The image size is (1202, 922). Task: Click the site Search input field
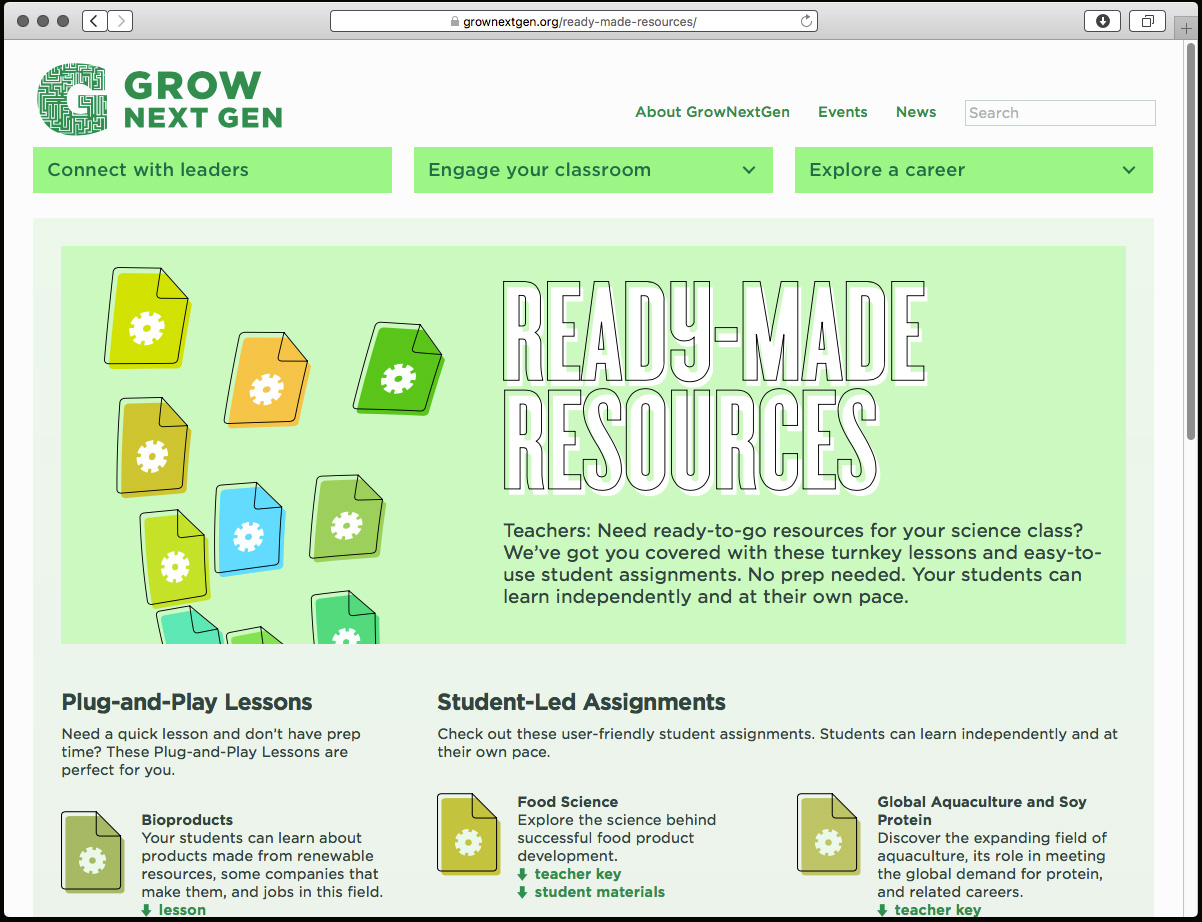[x=1059, y=113]
